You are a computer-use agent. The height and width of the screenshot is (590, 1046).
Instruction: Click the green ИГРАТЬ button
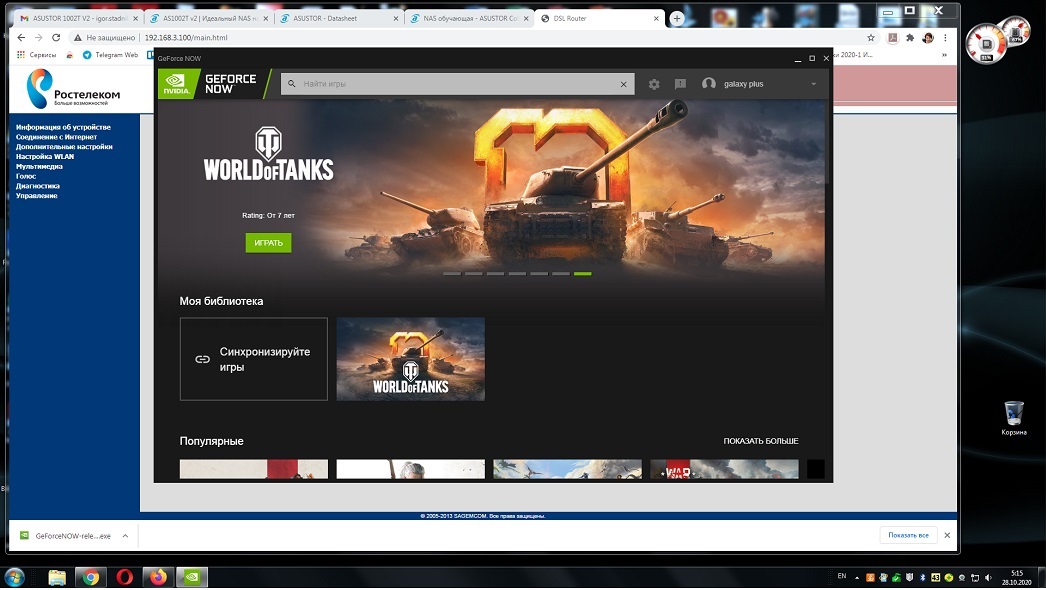268,242
